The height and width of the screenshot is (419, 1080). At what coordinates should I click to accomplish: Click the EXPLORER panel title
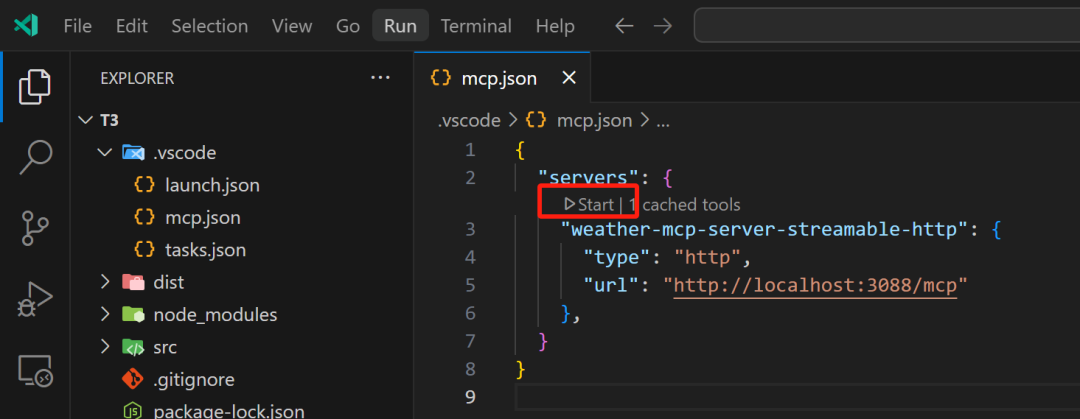[x=137, y=79]
